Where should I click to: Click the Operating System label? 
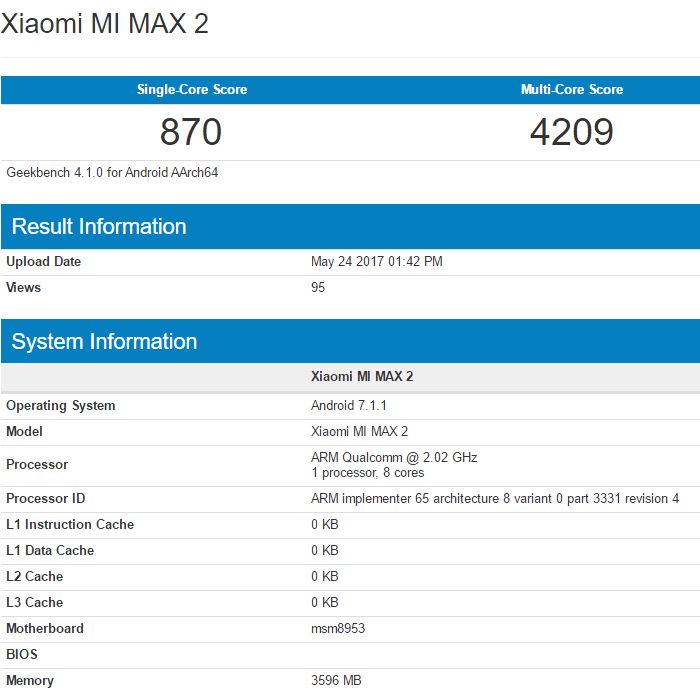click(x=61, y=406)
